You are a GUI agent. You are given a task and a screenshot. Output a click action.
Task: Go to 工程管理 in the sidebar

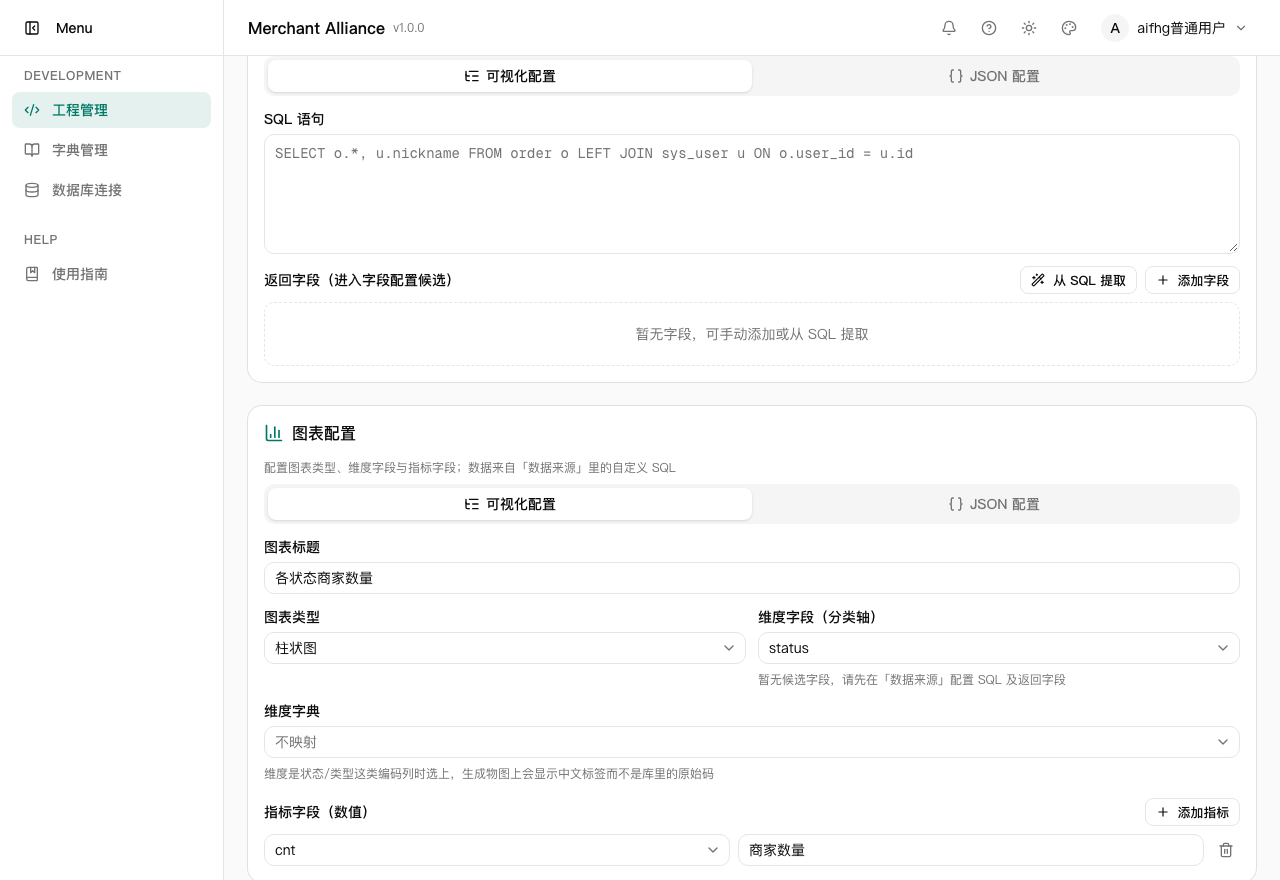click(x=111, y=110)
